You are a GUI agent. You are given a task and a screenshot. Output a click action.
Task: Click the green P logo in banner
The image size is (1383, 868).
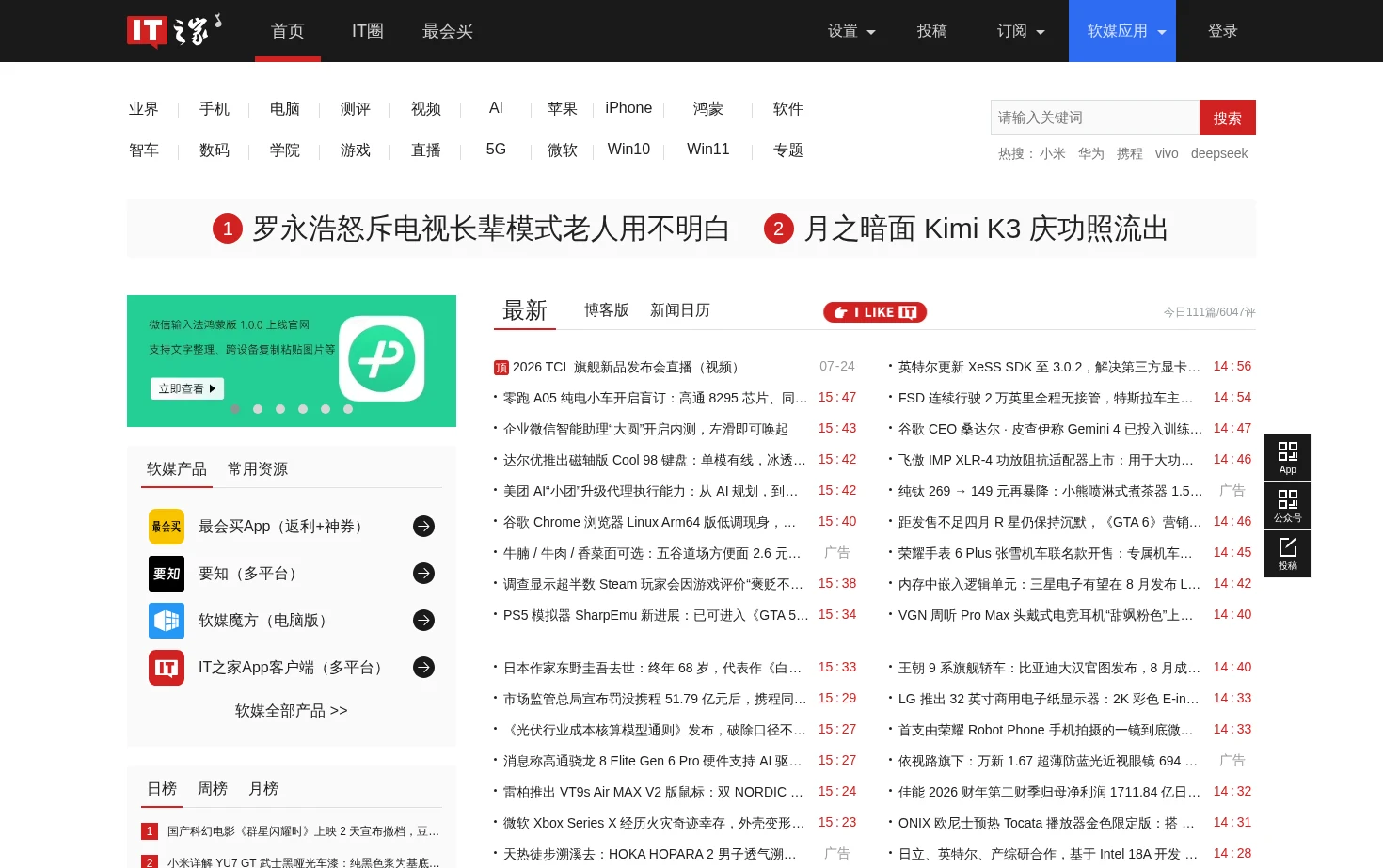[x=382, y=359]
